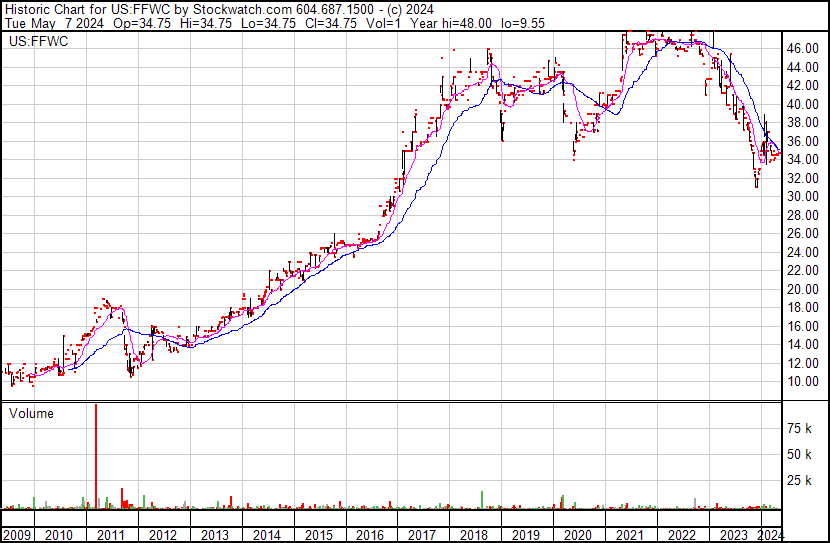Select the 2013 year label on the time axis

coord(215,534)
